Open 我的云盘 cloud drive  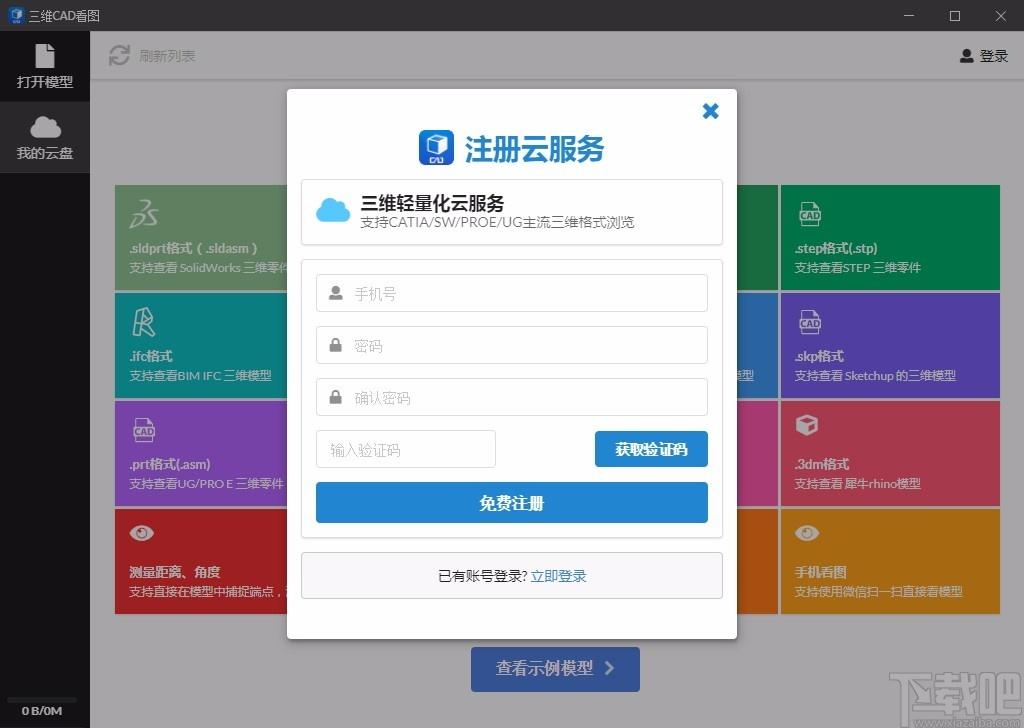[45, 138]
